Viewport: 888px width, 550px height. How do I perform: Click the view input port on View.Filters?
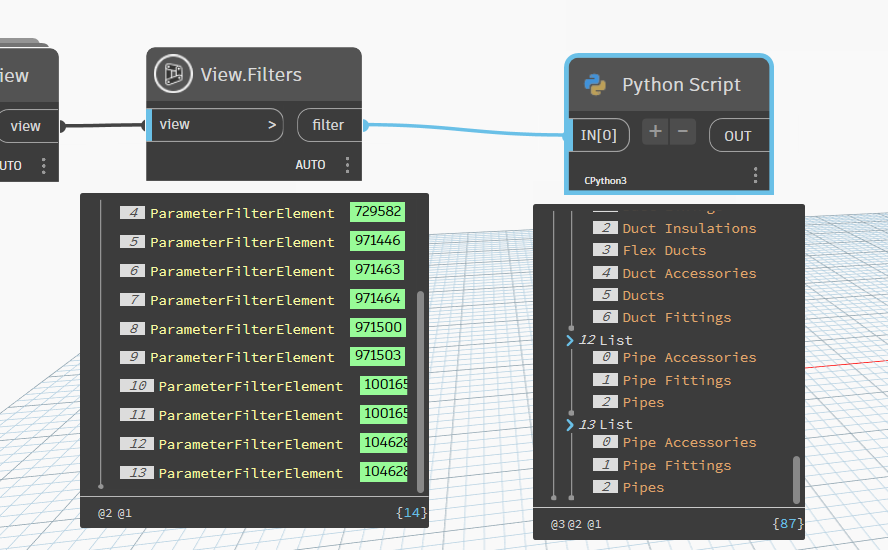pos(215,125)
